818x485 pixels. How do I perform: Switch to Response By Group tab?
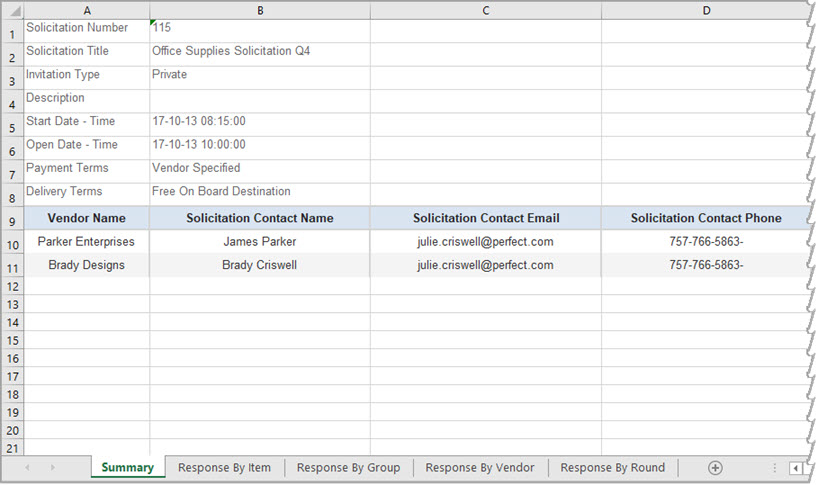coord(348,467)
